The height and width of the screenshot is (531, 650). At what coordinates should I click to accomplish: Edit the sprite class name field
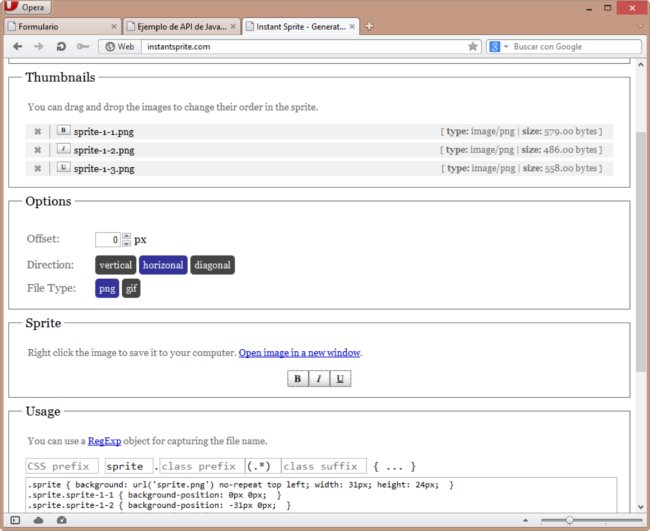pos(129,466)
